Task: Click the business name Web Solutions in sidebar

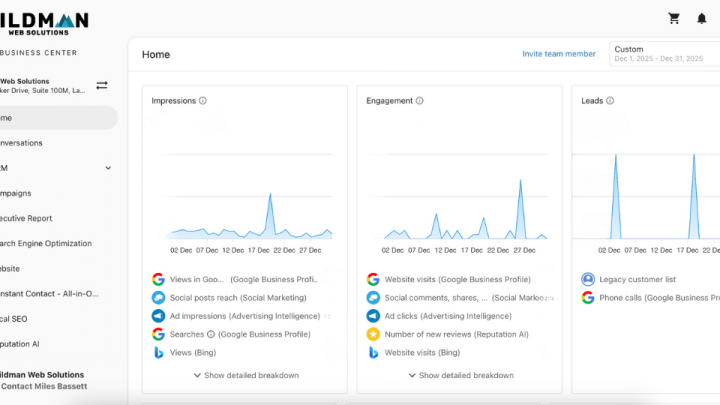Action: 24,81
